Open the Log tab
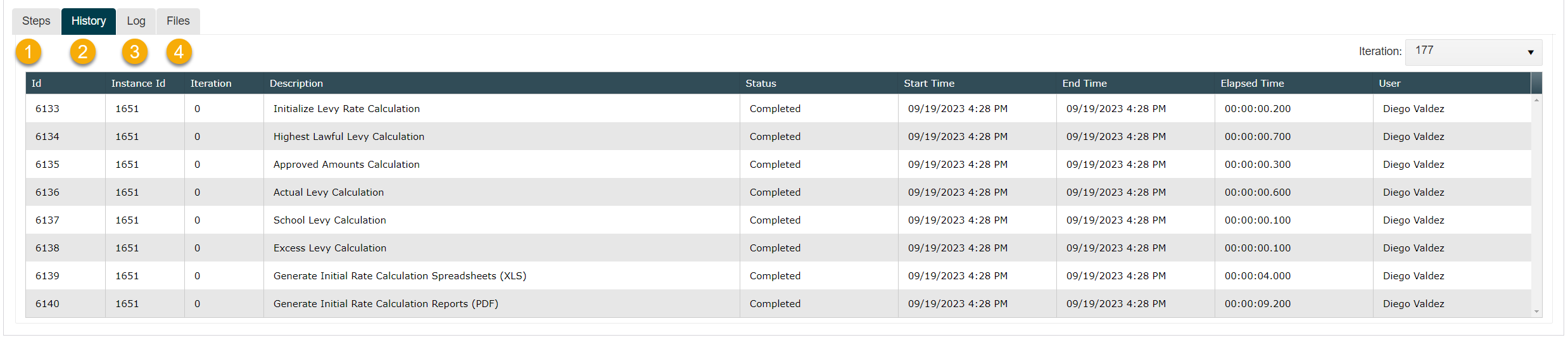 coord(136,21)
